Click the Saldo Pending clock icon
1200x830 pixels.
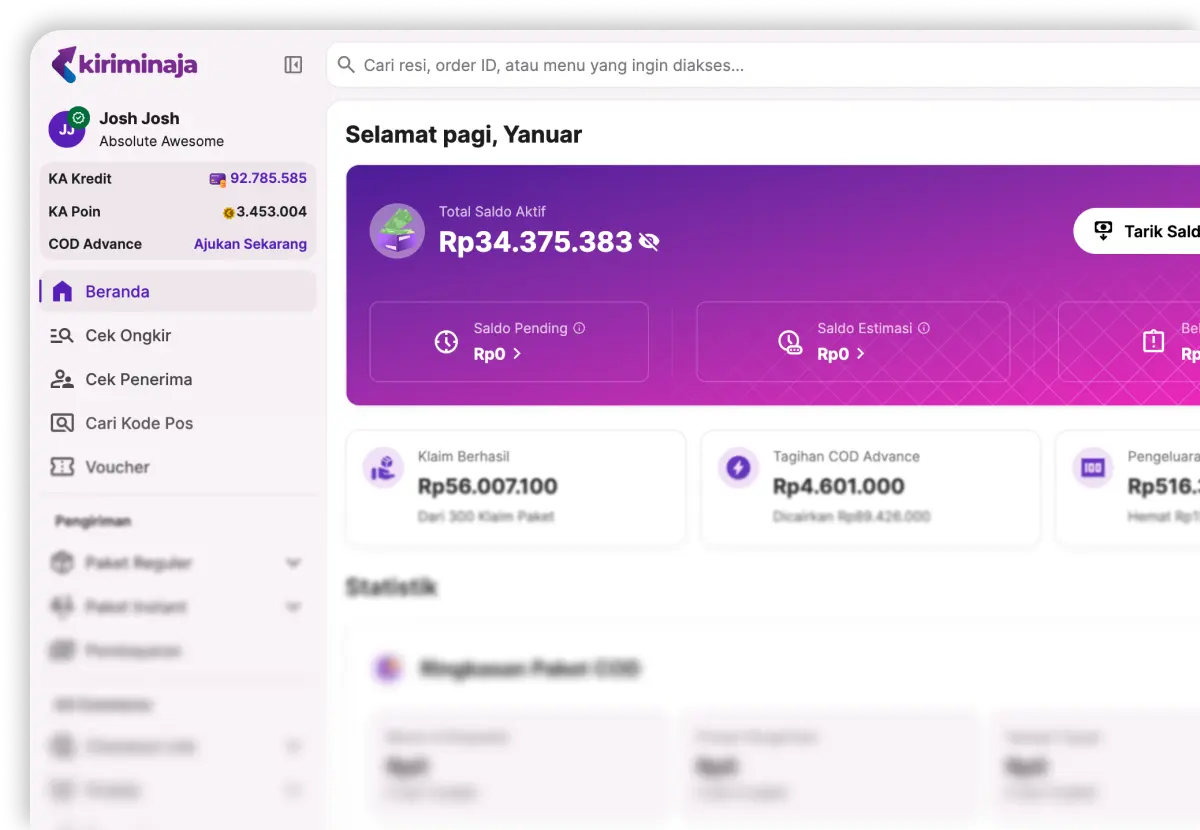[x=446, y=342]
